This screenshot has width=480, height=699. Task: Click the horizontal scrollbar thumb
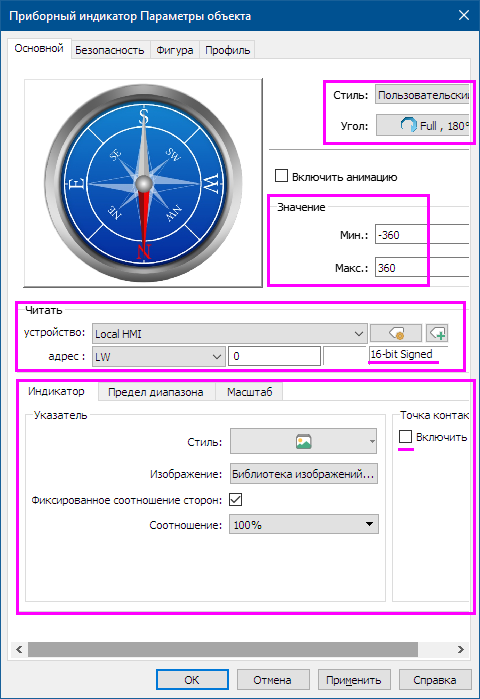pyautogui.click(x=223, y=649)
